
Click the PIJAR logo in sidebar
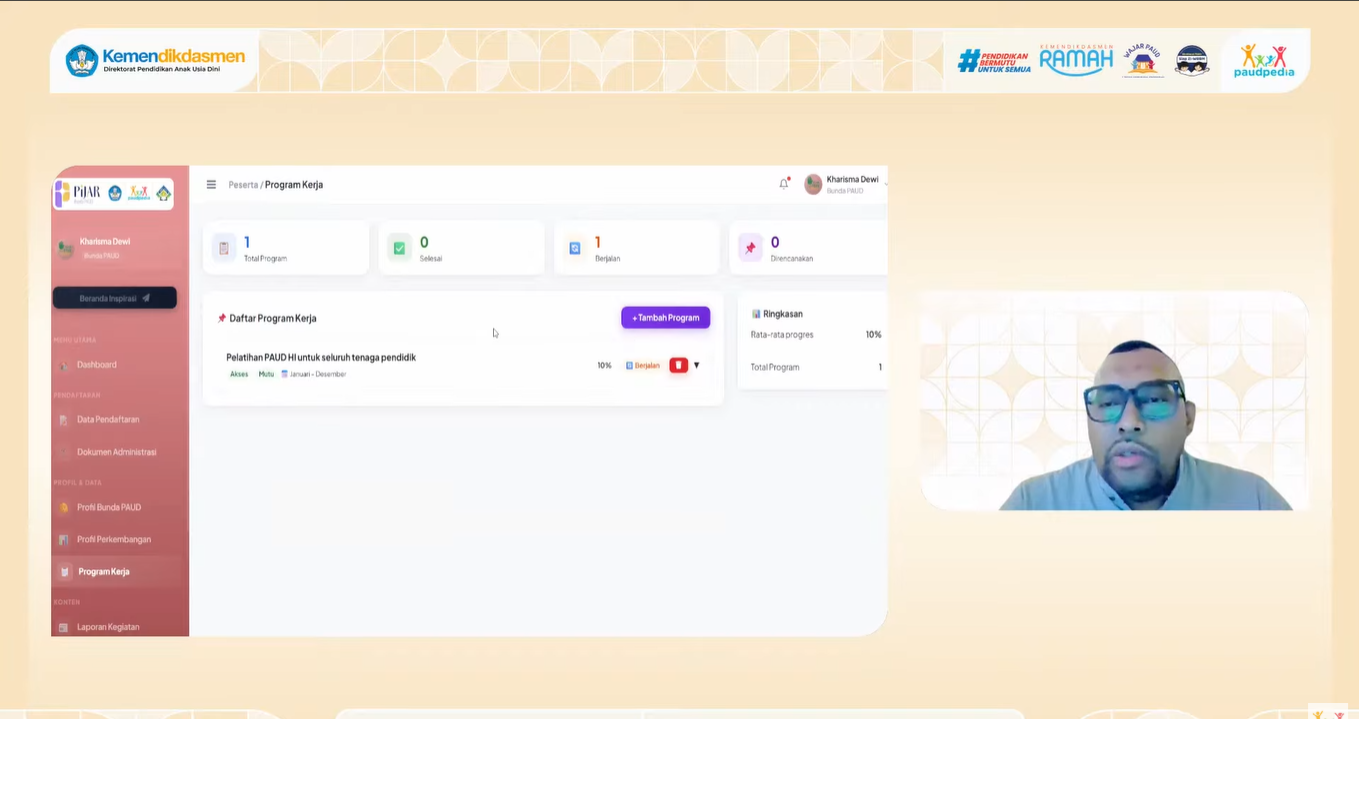77,193
